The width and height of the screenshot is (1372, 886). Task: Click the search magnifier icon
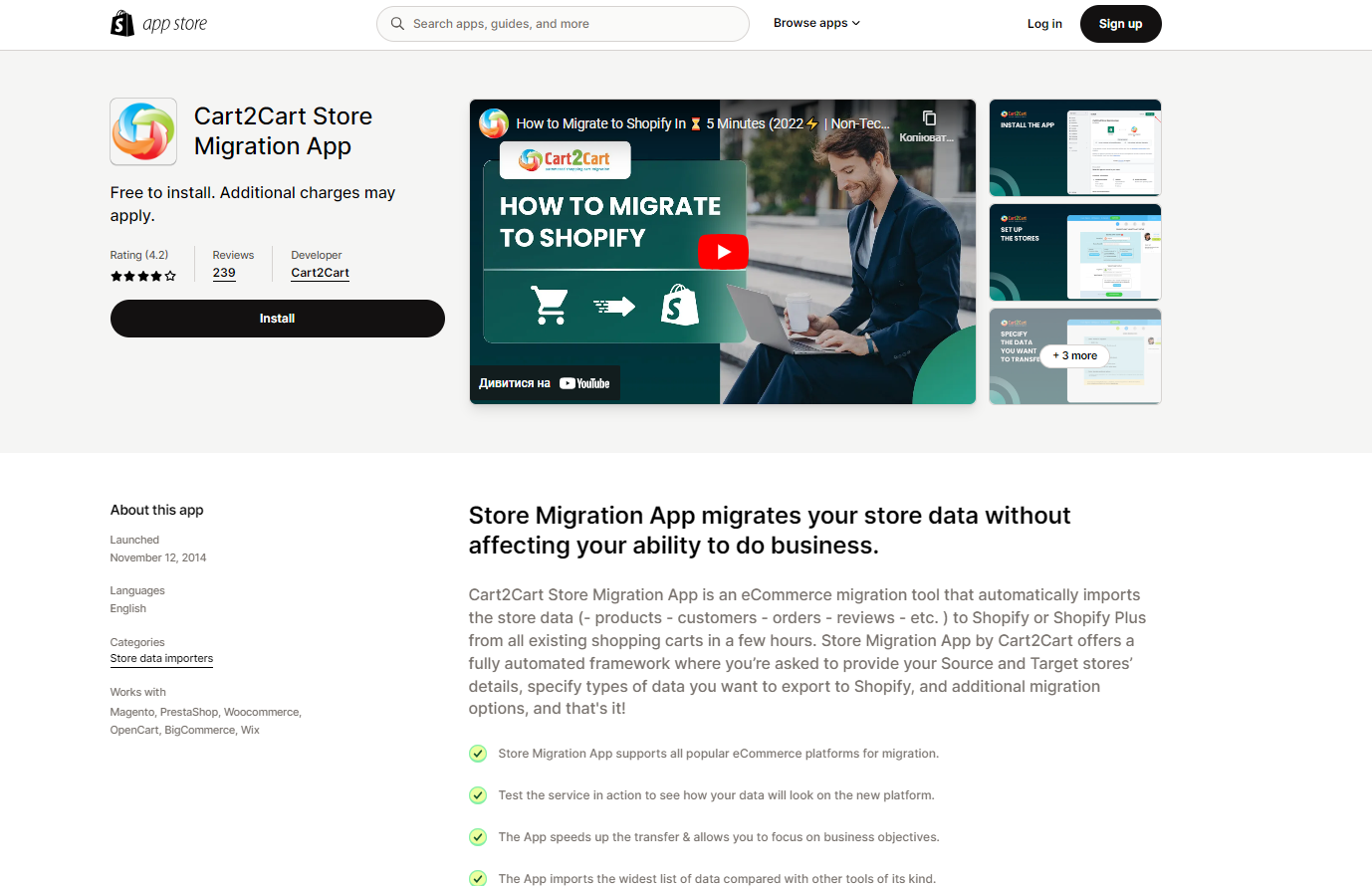(x=397, y=24)
